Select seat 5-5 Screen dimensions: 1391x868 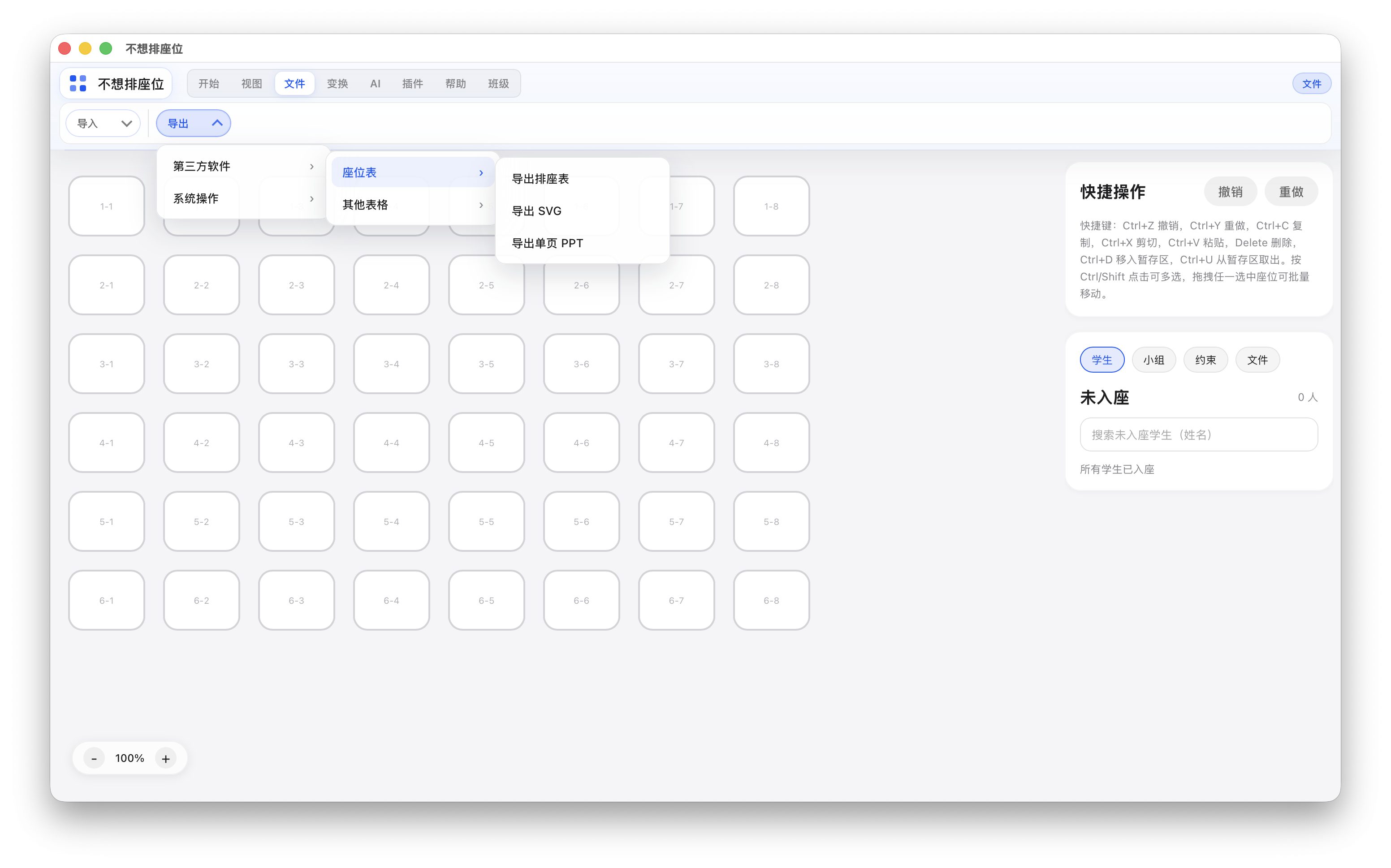[x=487, y=522]
